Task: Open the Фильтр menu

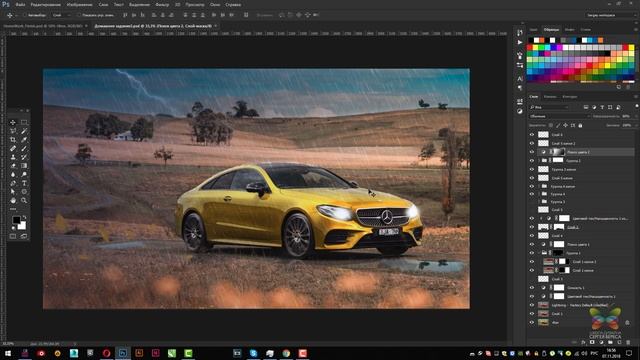Action: pyautogui.click(x=162, y=5)
